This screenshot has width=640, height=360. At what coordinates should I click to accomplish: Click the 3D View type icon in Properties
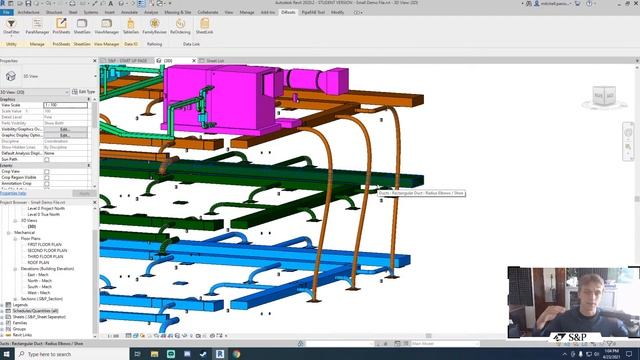(11, 76)
